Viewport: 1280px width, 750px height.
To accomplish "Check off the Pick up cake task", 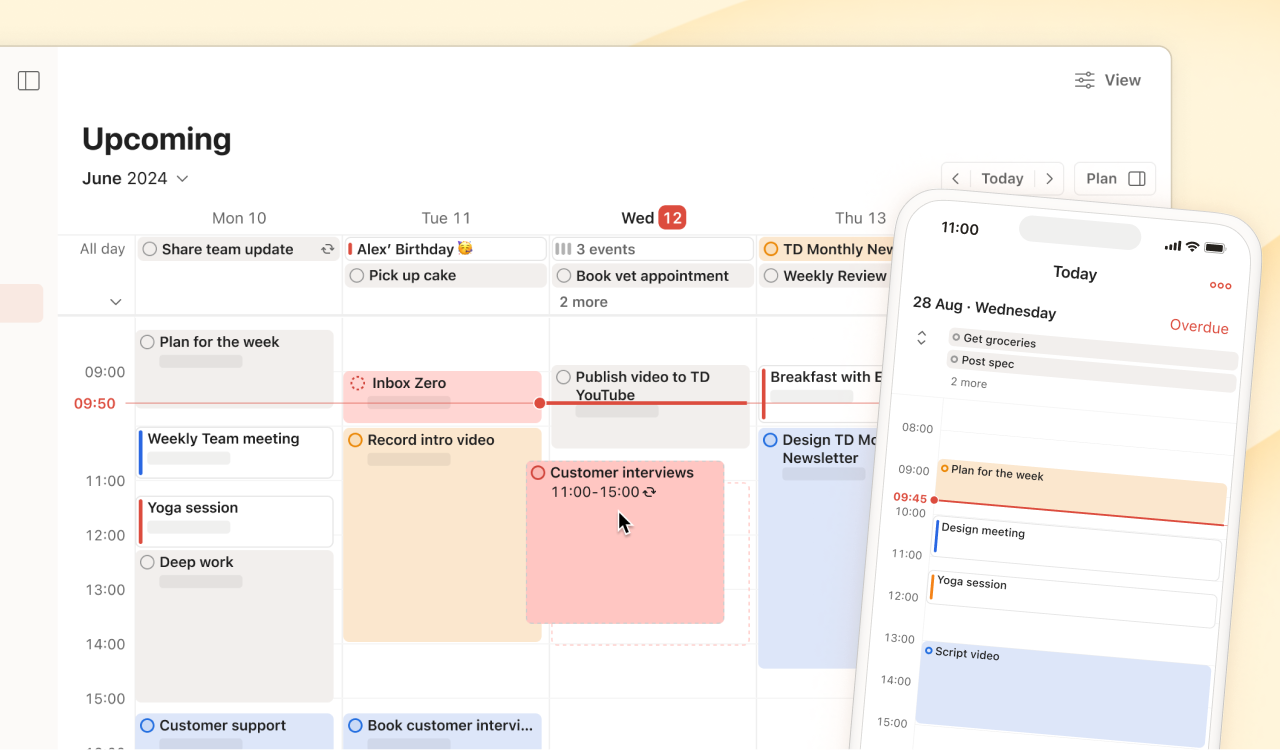I will [357, 275].
